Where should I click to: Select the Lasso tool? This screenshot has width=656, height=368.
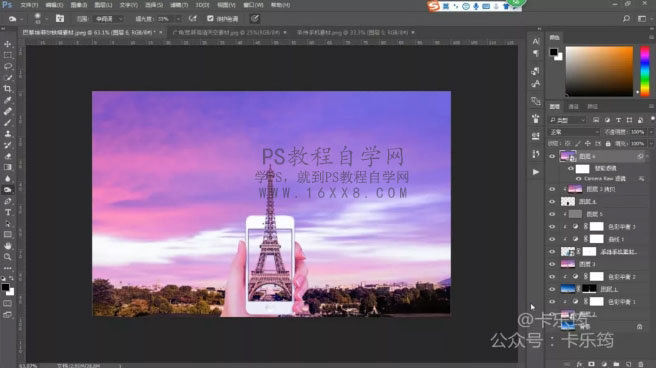(x=8, y=66)
